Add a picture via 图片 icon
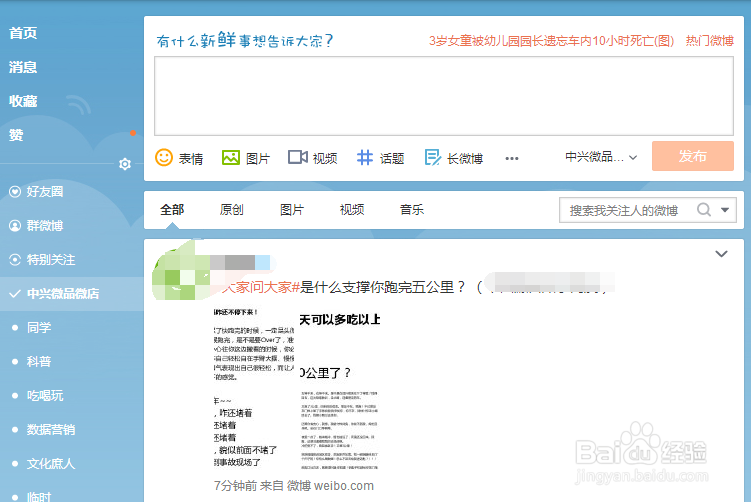The image size is (751, 502). click(230, 158)
